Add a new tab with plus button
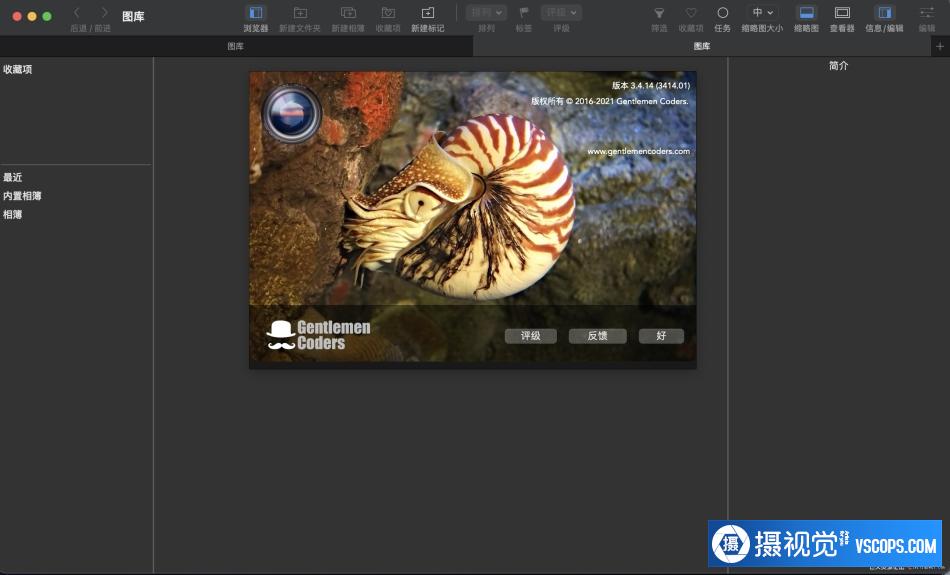The height and width of the screenshot is (575, 950). click(940, 46)
